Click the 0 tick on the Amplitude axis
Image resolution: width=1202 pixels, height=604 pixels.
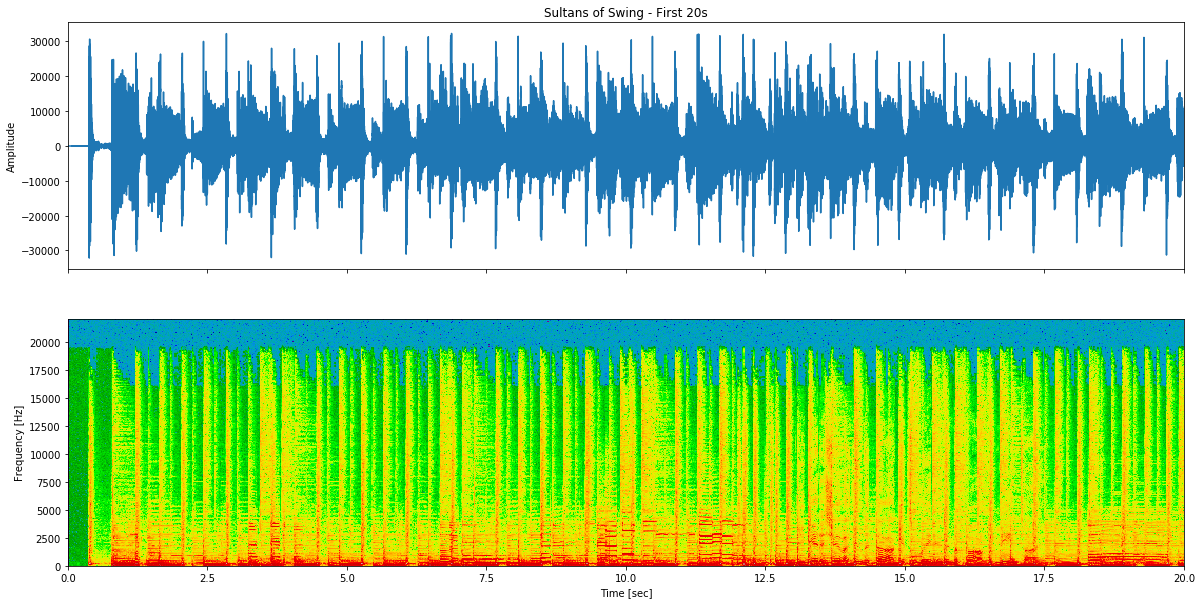tap(58, 147)
